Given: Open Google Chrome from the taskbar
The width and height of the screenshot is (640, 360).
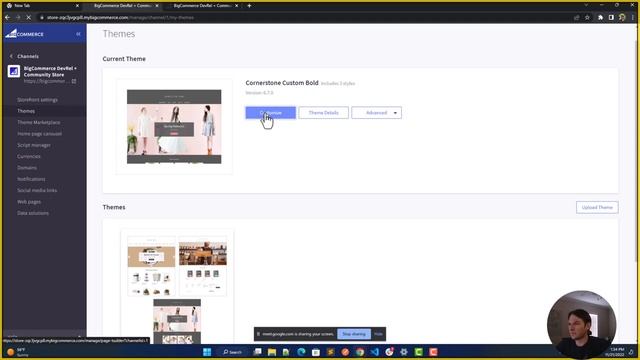Looking at the screenshot, I should pos(360,352).
